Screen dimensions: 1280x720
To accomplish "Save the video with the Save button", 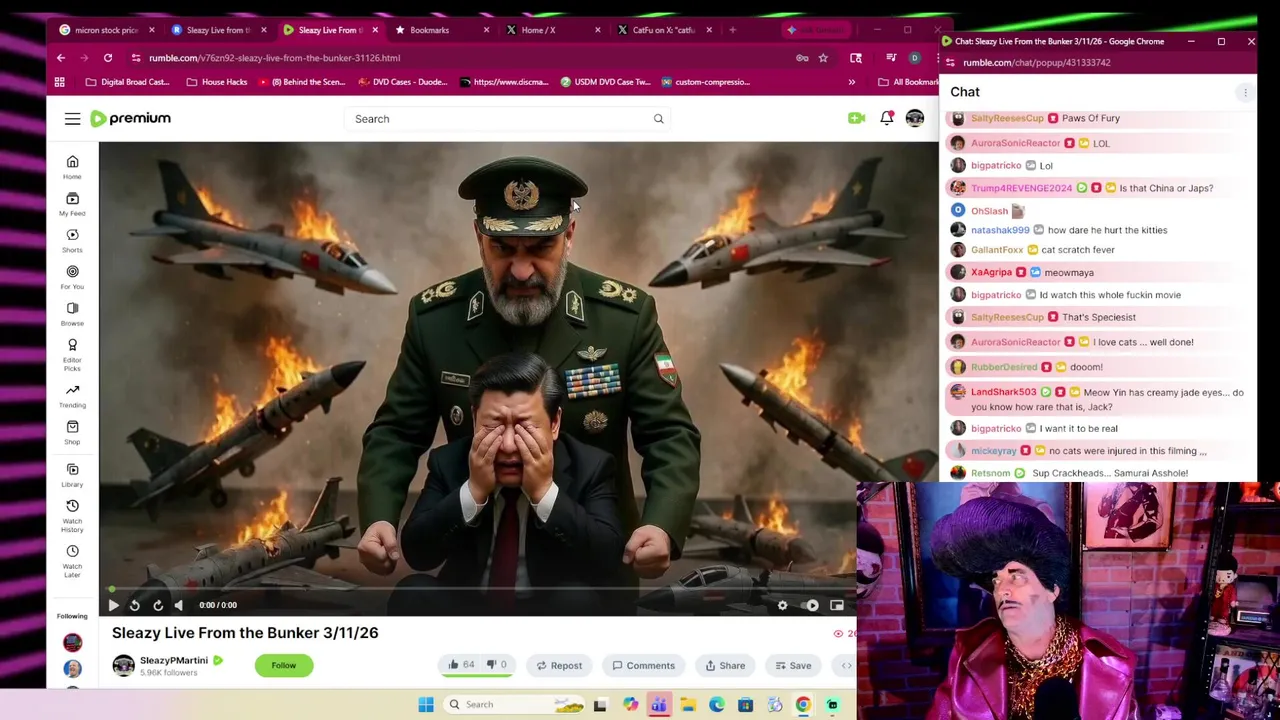I will click(x=793, y=666).
